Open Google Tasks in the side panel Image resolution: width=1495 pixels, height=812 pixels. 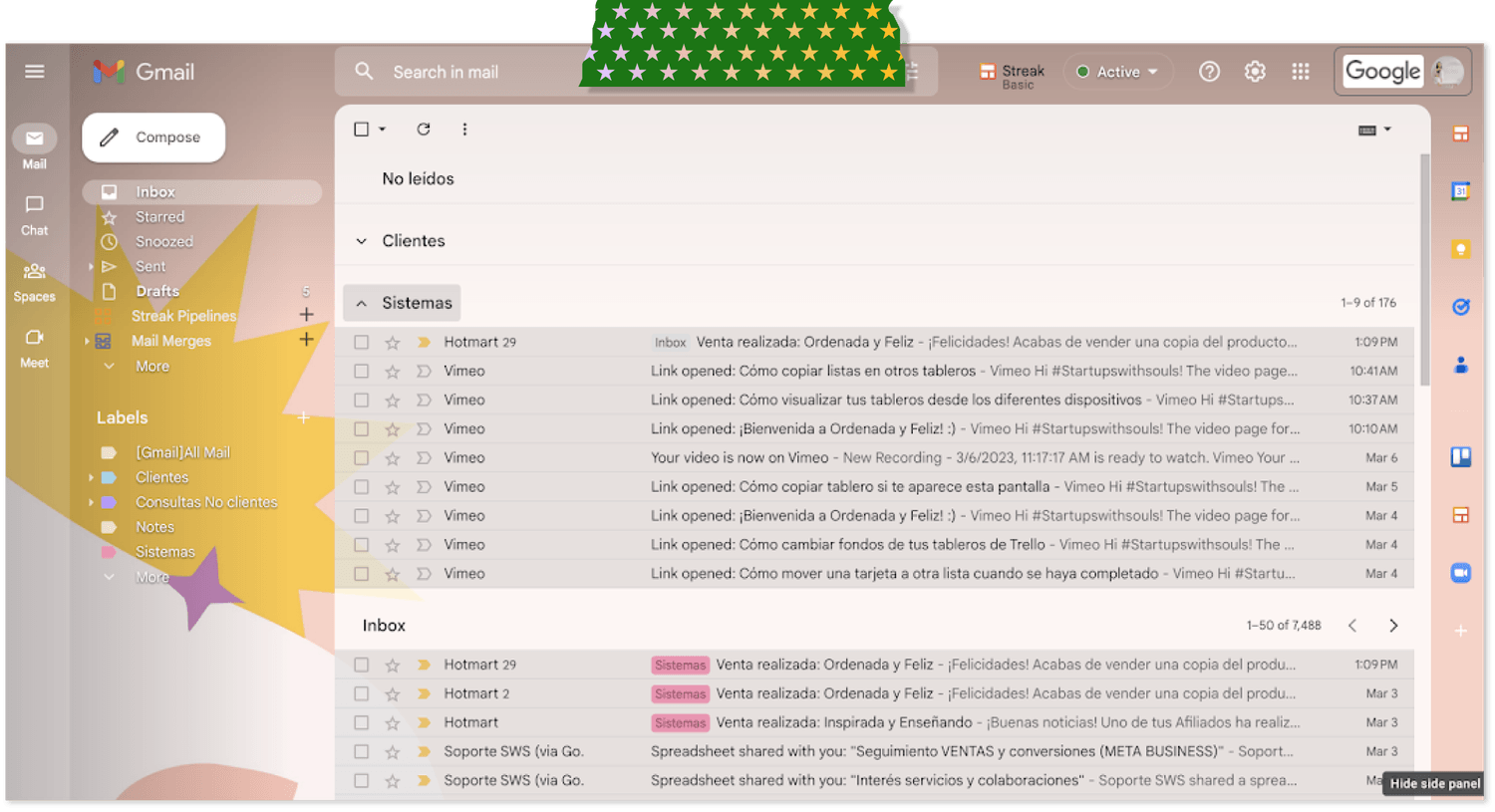[1461, 307]
